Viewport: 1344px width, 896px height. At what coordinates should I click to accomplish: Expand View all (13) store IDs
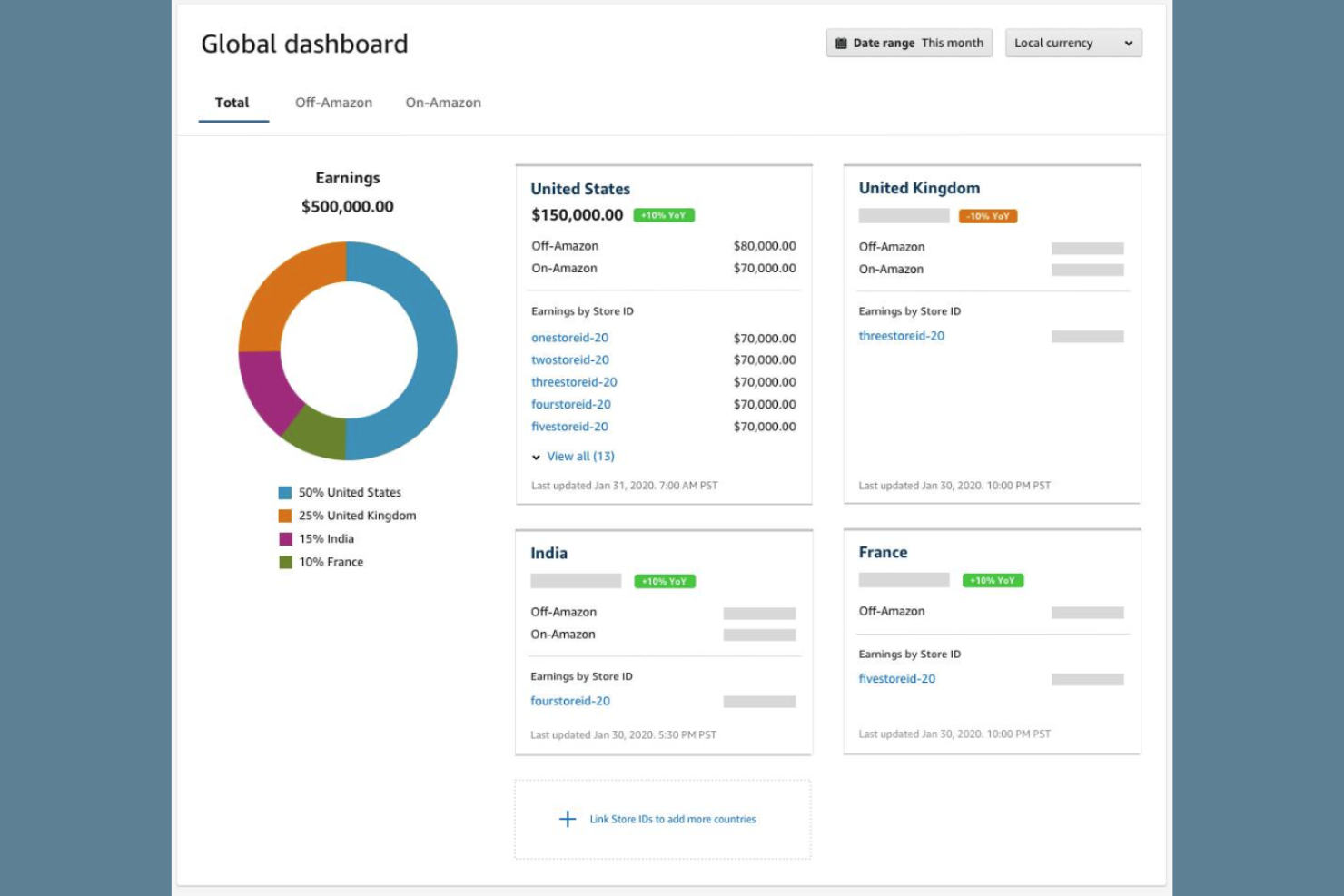[580, 457]
